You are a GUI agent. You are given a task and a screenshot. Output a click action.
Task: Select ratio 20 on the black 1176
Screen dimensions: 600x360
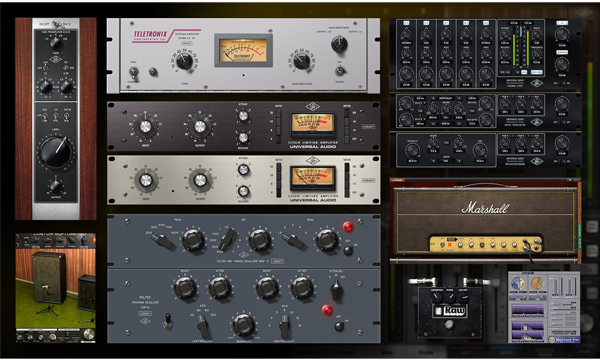[278, 113]
